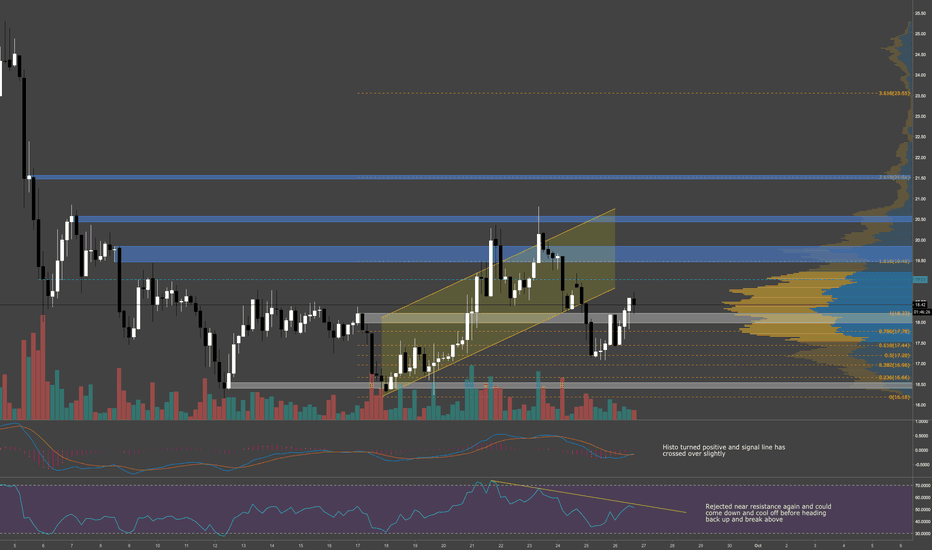The height and width of the screenshot is (550, 932).
Task: Select the 1.618(19.48) Fibonacci level label
Action: click(894, 261)
